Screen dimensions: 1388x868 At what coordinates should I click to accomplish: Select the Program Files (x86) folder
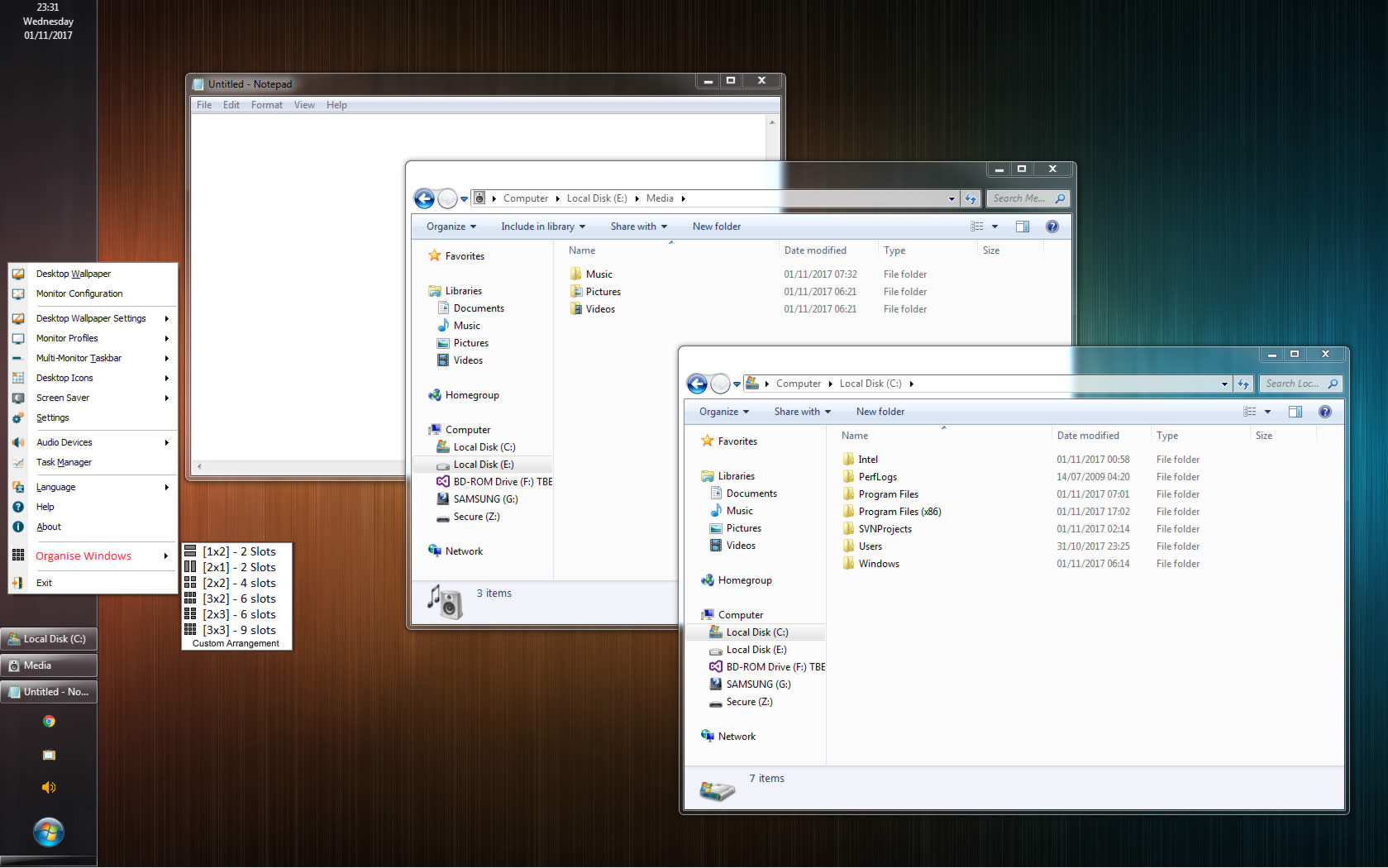click(x=899, y=512)
